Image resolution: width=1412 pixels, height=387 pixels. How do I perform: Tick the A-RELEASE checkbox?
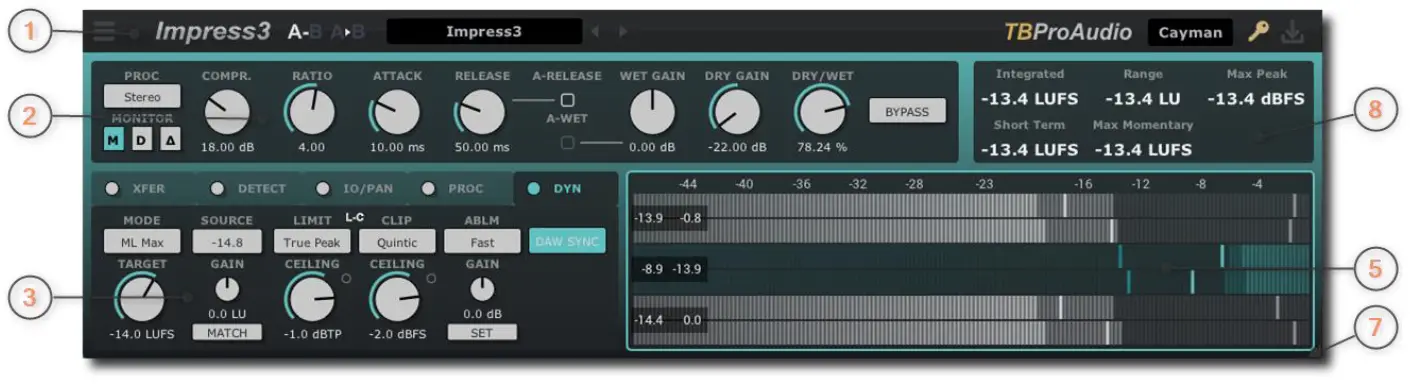[x=567, y=99]
